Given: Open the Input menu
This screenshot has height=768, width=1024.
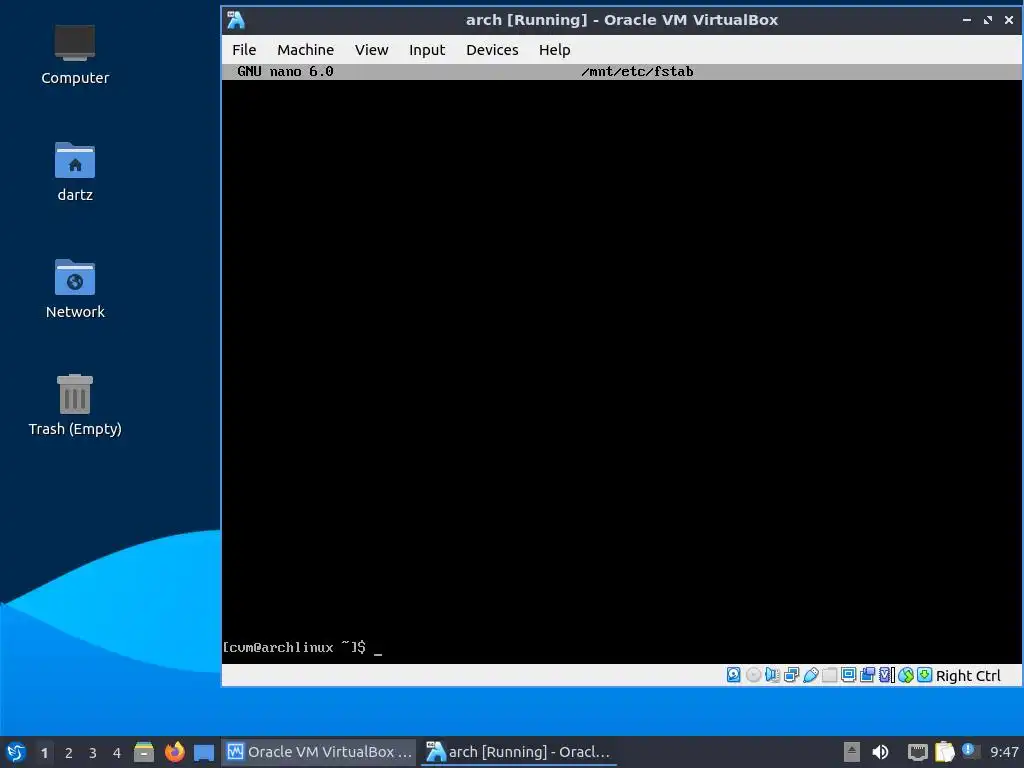Looking at the screenshot, I should click(x=426, y=50).
